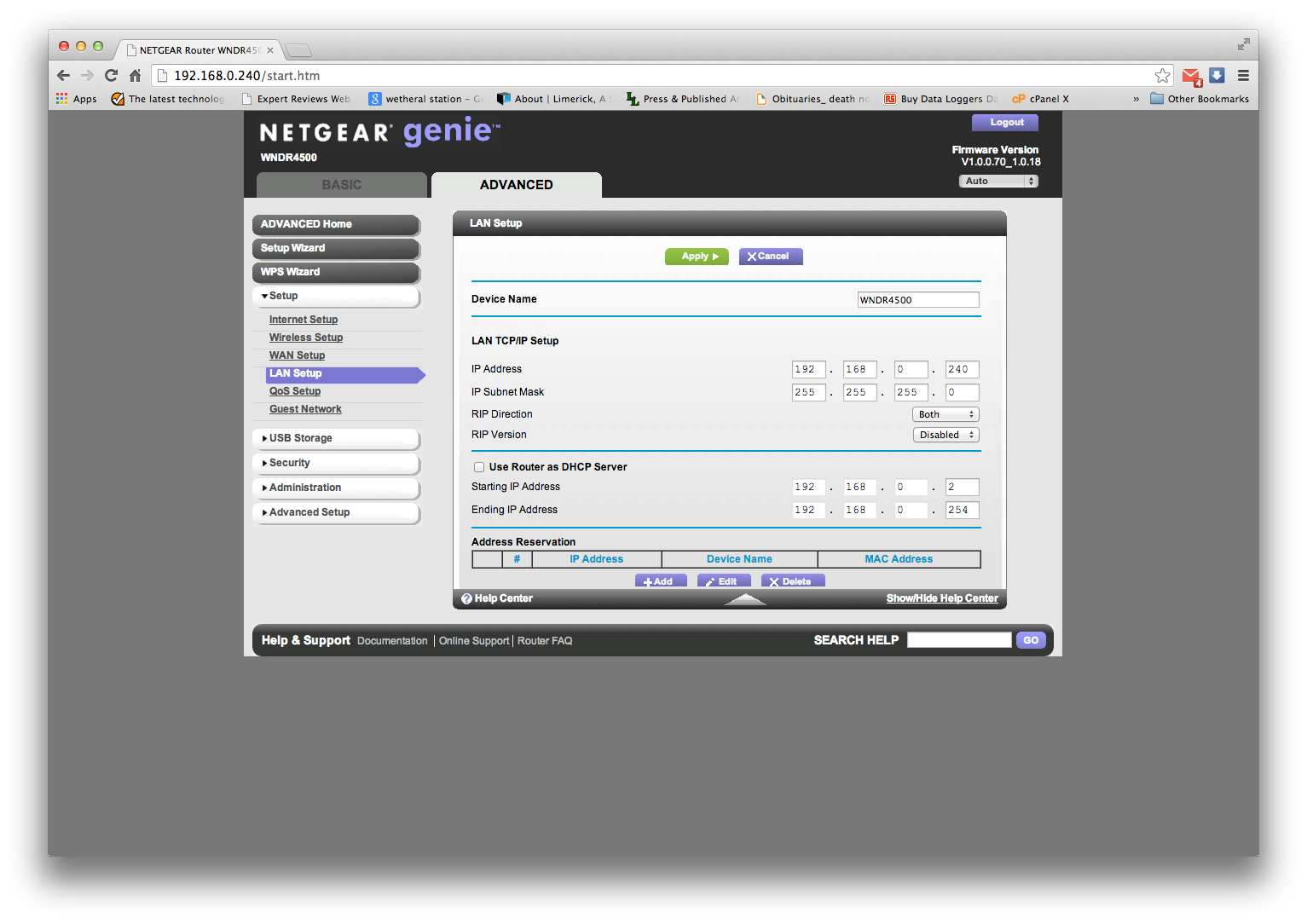1307x924 pixels.
Task: Open the Documentation link
Action: coord(392,641)
